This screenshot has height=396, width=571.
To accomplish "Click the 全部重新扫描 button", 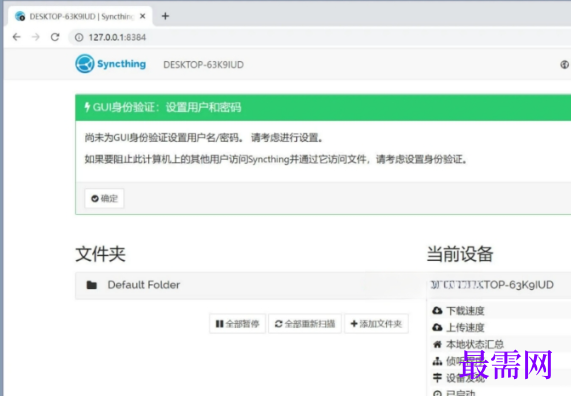I will click(305, 324).
